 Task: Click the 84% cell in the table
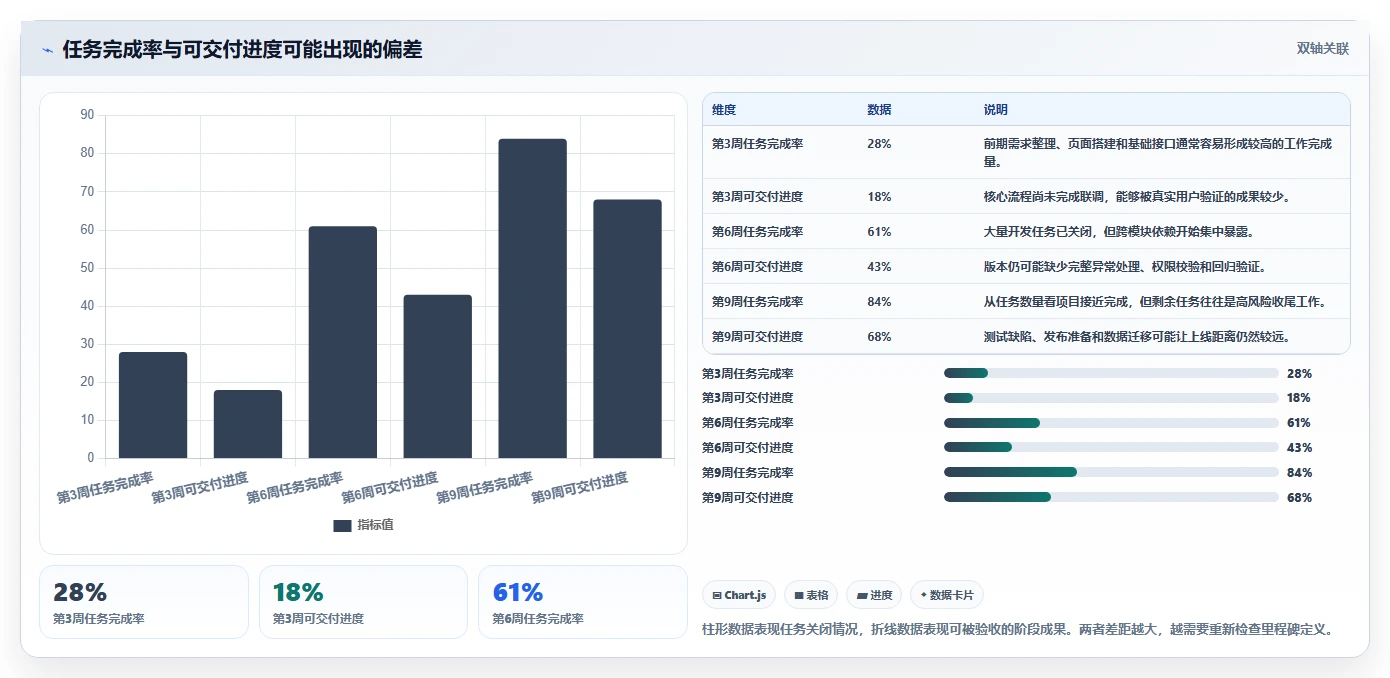click(x=879, y=302)
